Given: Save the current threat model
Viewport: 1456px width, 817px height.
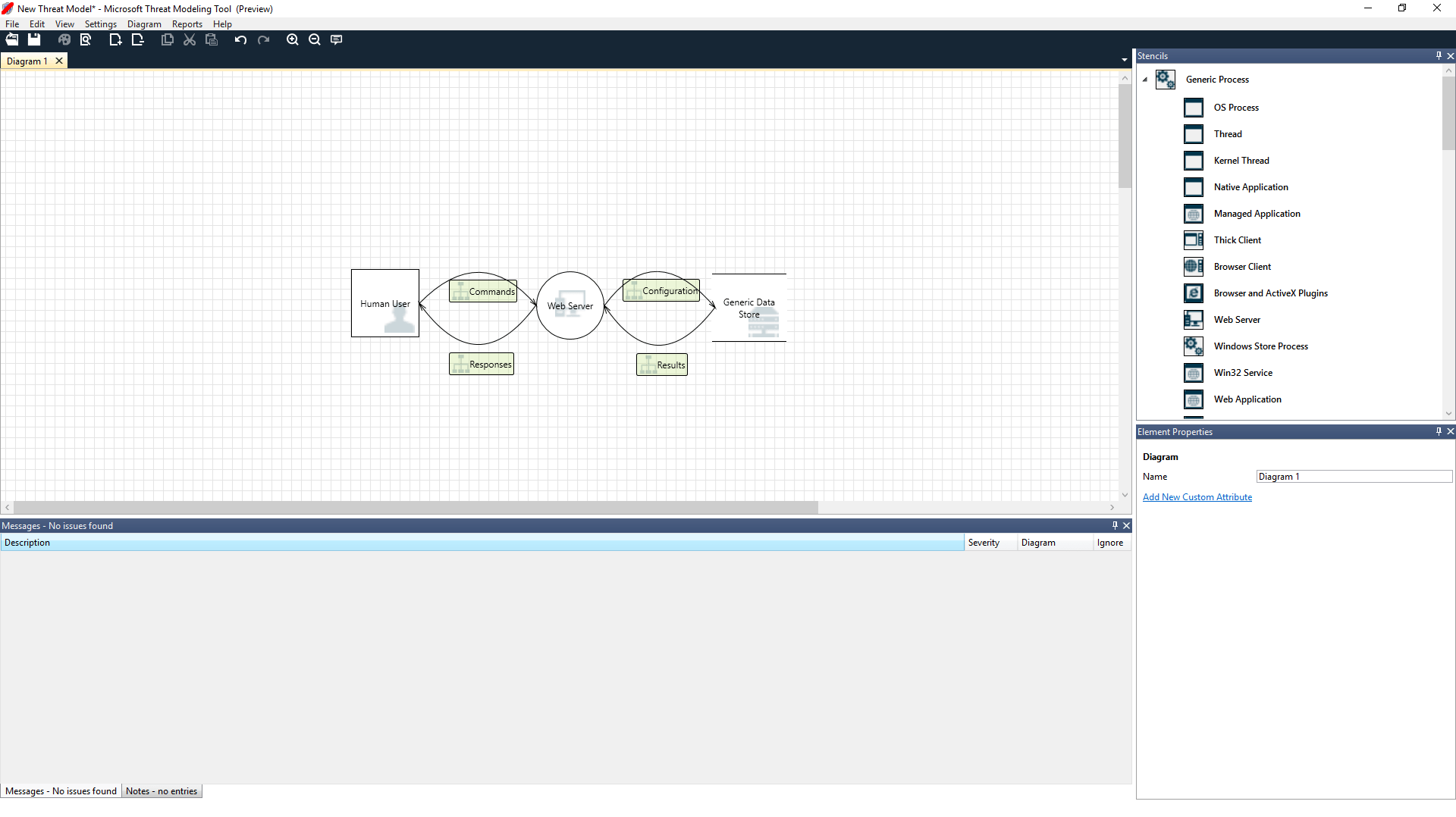Looking at the screenshot, I should click(33, 39).
